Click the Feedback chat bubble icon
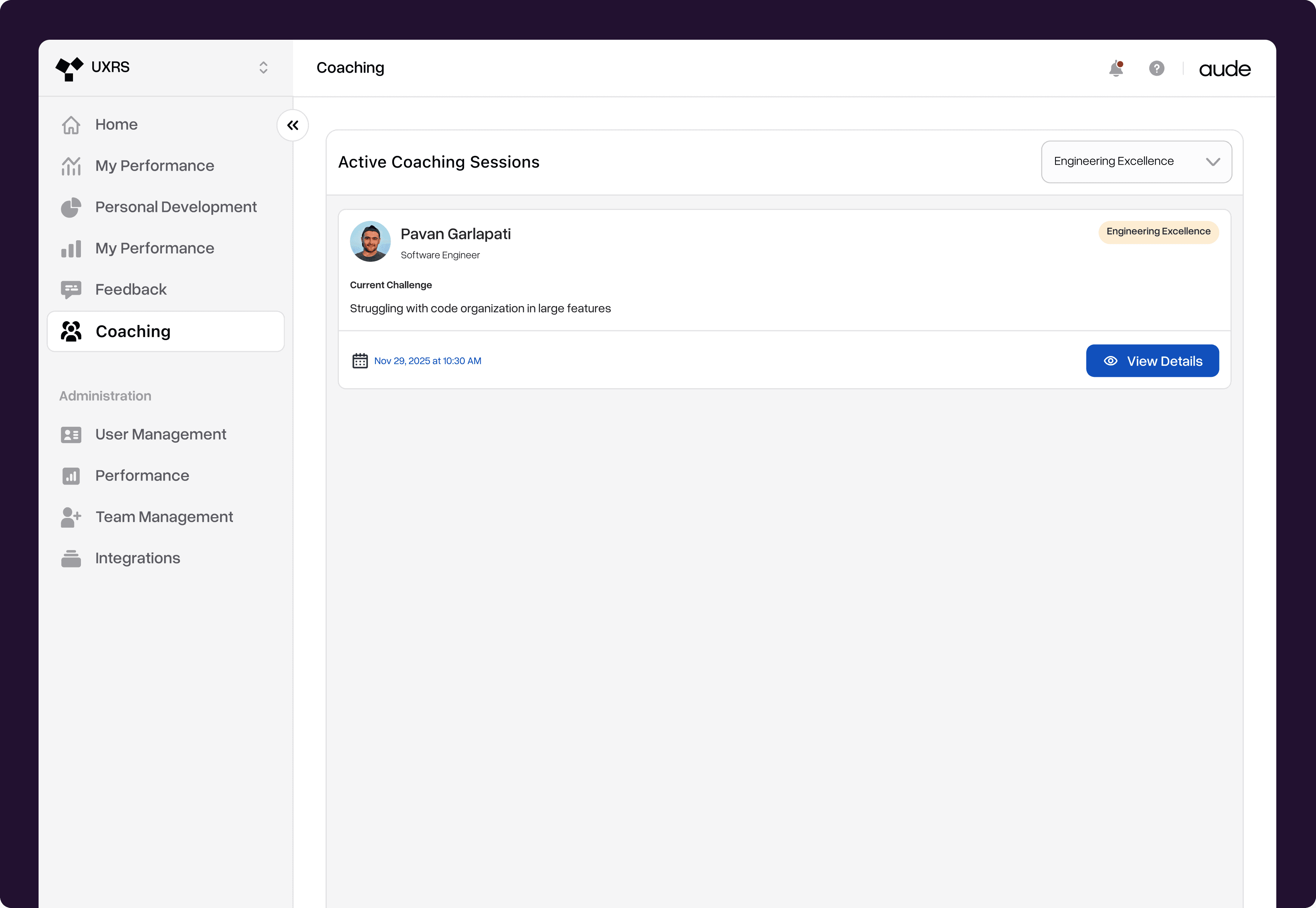1316x908 pixels. pos(71,289)
